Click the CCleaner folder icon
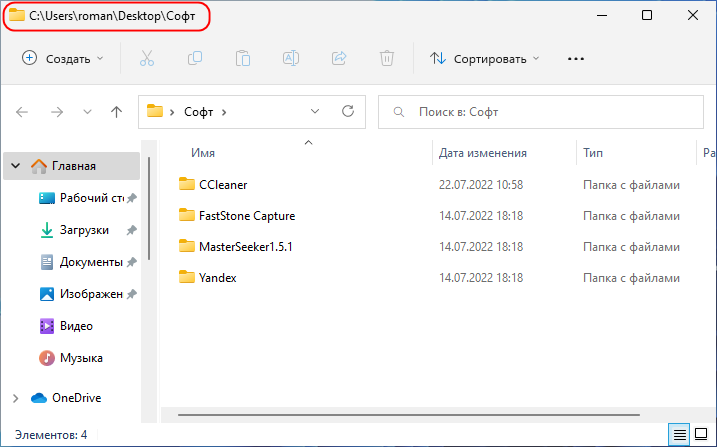The height and width of the screenshot is (447, 717). (x=187, y=184)
